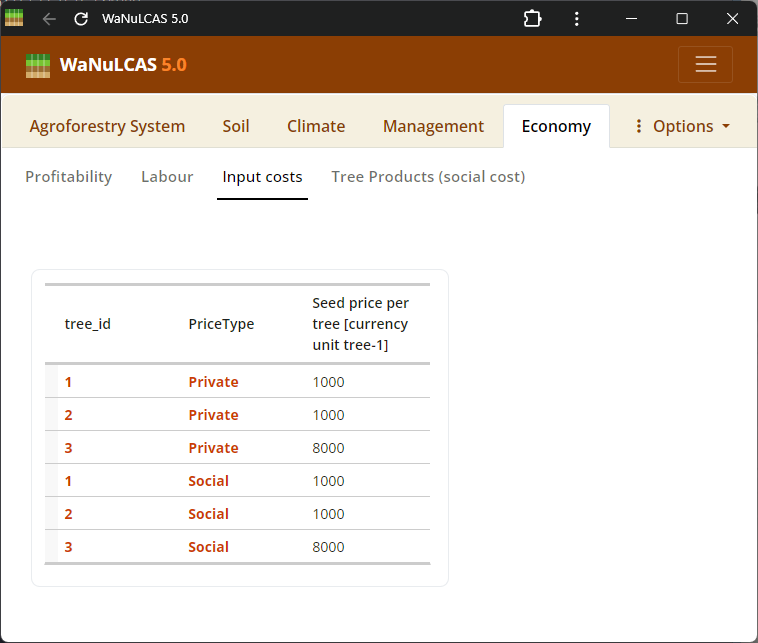View Tree Products (social cost) sub-tab
This screenshot has height=643, width=758.
click(428, 177)
